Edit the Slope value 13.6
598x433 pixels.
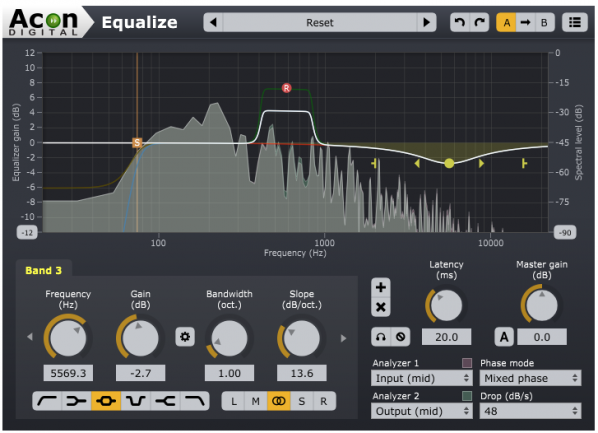302,373
